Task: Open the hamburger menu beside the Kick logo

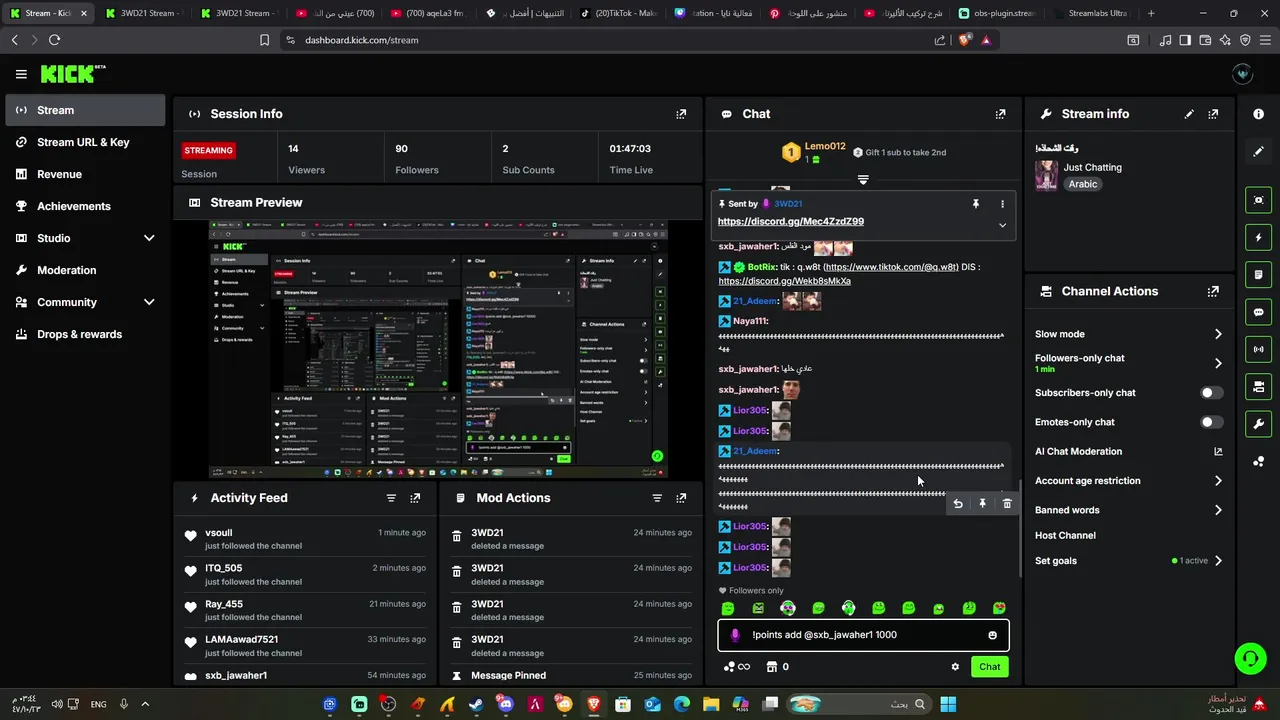Action: click(21, 74)
